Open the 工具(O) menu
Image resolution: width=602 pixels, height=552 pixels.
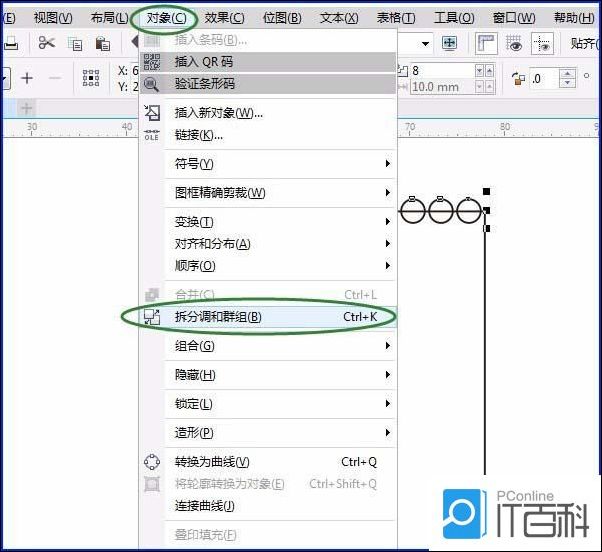point(454,18)
